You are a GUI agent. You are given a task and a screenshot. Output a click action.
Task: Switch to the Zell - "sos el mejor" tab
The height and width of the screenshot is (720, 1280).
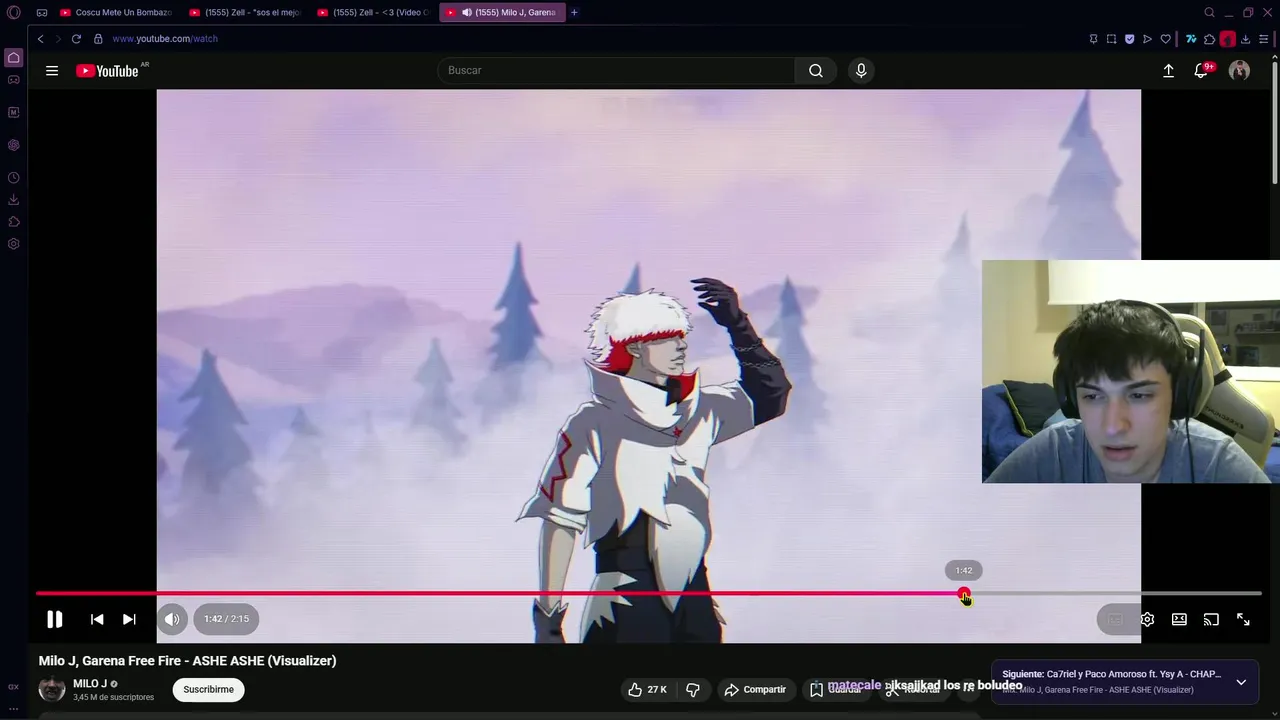coord(244,12)
